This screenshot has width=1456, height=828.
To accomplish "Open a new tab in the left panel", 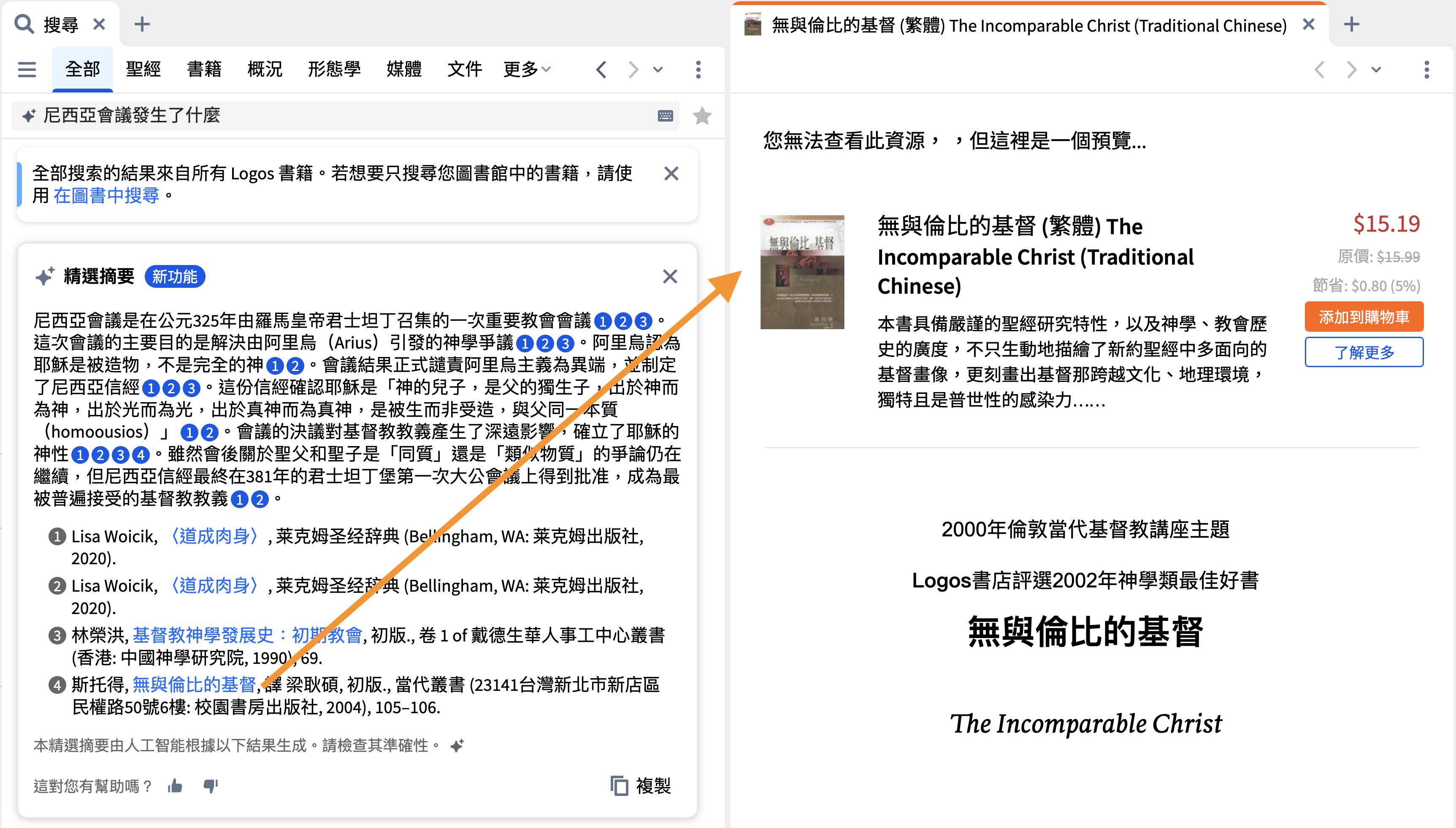I will coord(142,24).
